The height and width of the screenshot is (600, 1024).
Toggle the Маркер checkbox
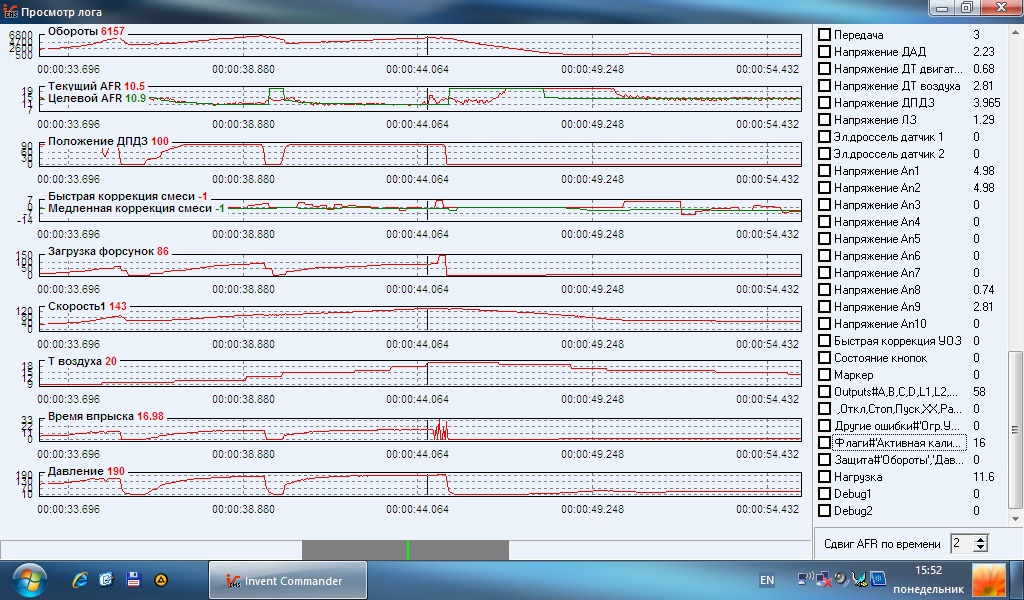tap(825, 375)
